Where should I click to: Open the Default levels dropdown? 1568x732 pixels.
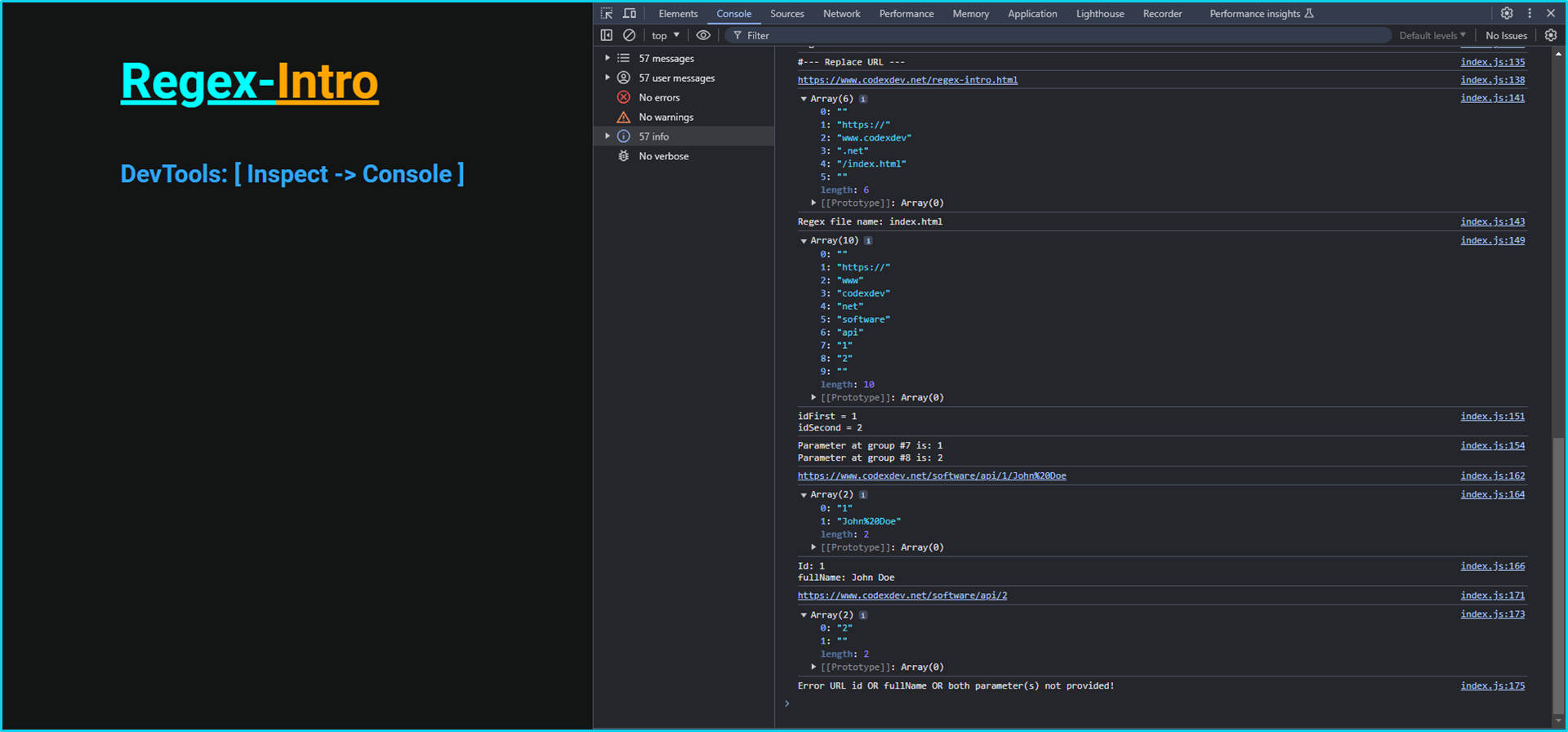tap(1432, 36)
